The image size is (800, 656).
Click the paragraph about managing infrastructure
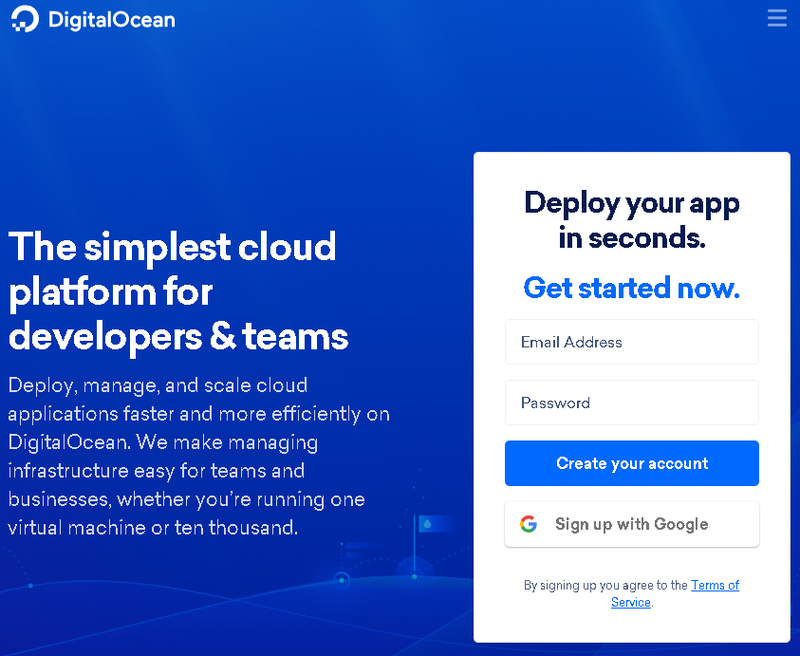pyautogui.click(x=198, y=456)
